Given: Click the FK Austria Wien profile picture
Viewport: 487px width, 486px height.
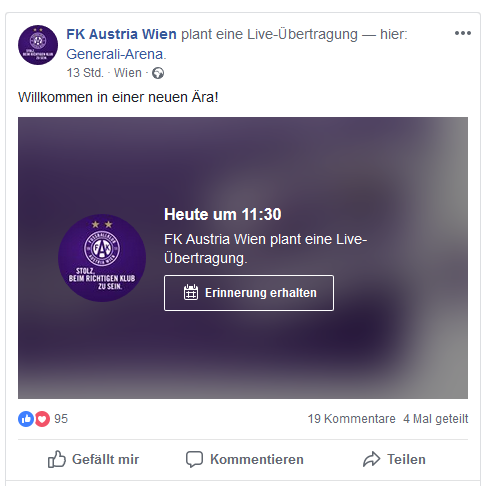Looking at the screenshot, I should 38,45.
